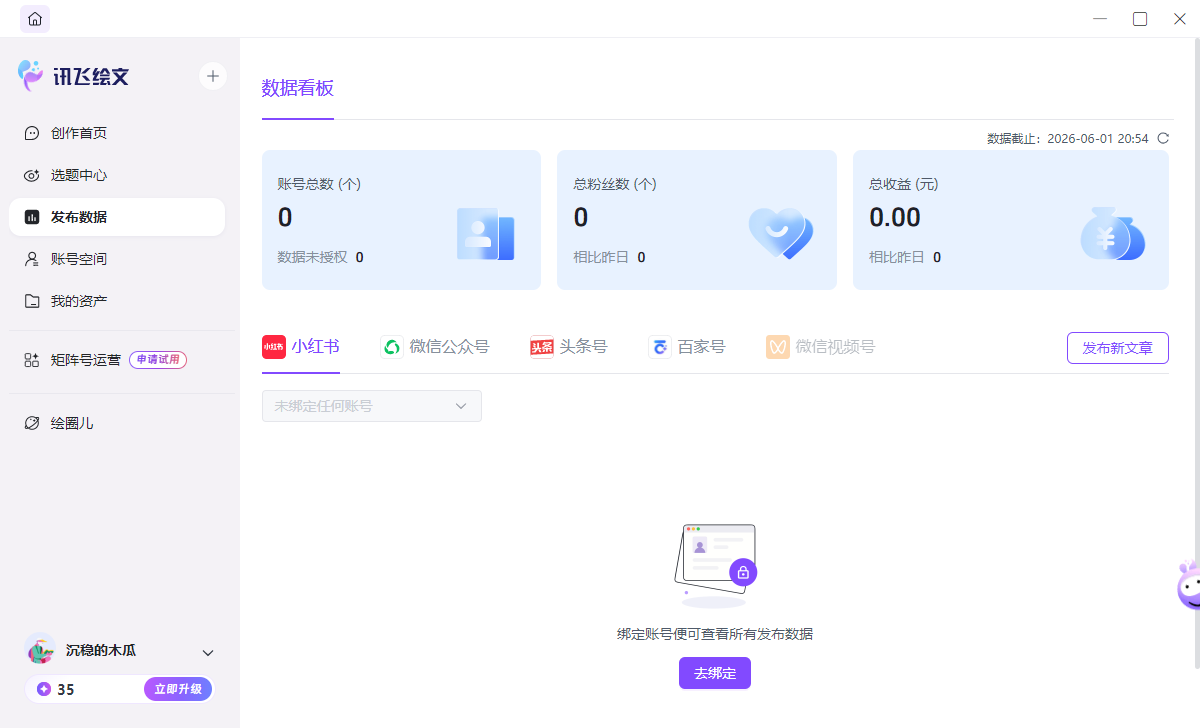Click the 申请试用 badge
This screenshot has height=728, width=1200.
pyautogui.click(x=158, y=360)
